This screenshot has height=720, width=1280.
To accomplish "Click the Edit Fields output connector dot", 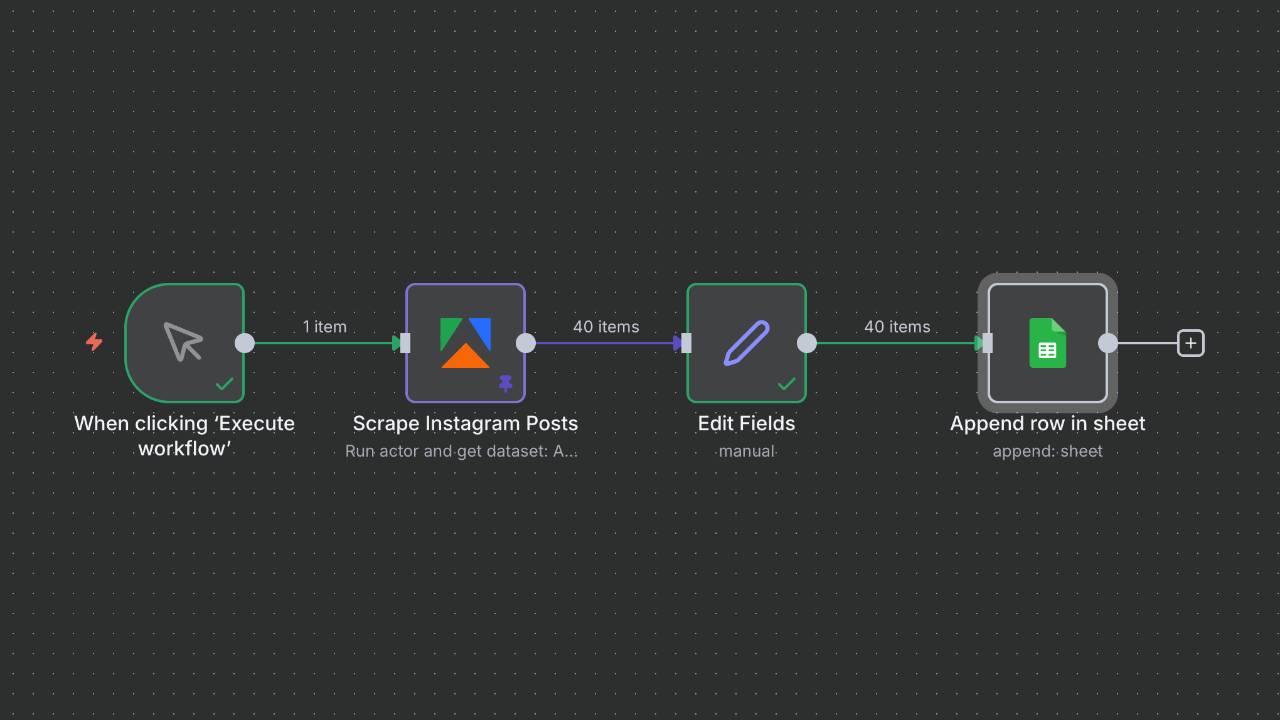I will 807,343.
